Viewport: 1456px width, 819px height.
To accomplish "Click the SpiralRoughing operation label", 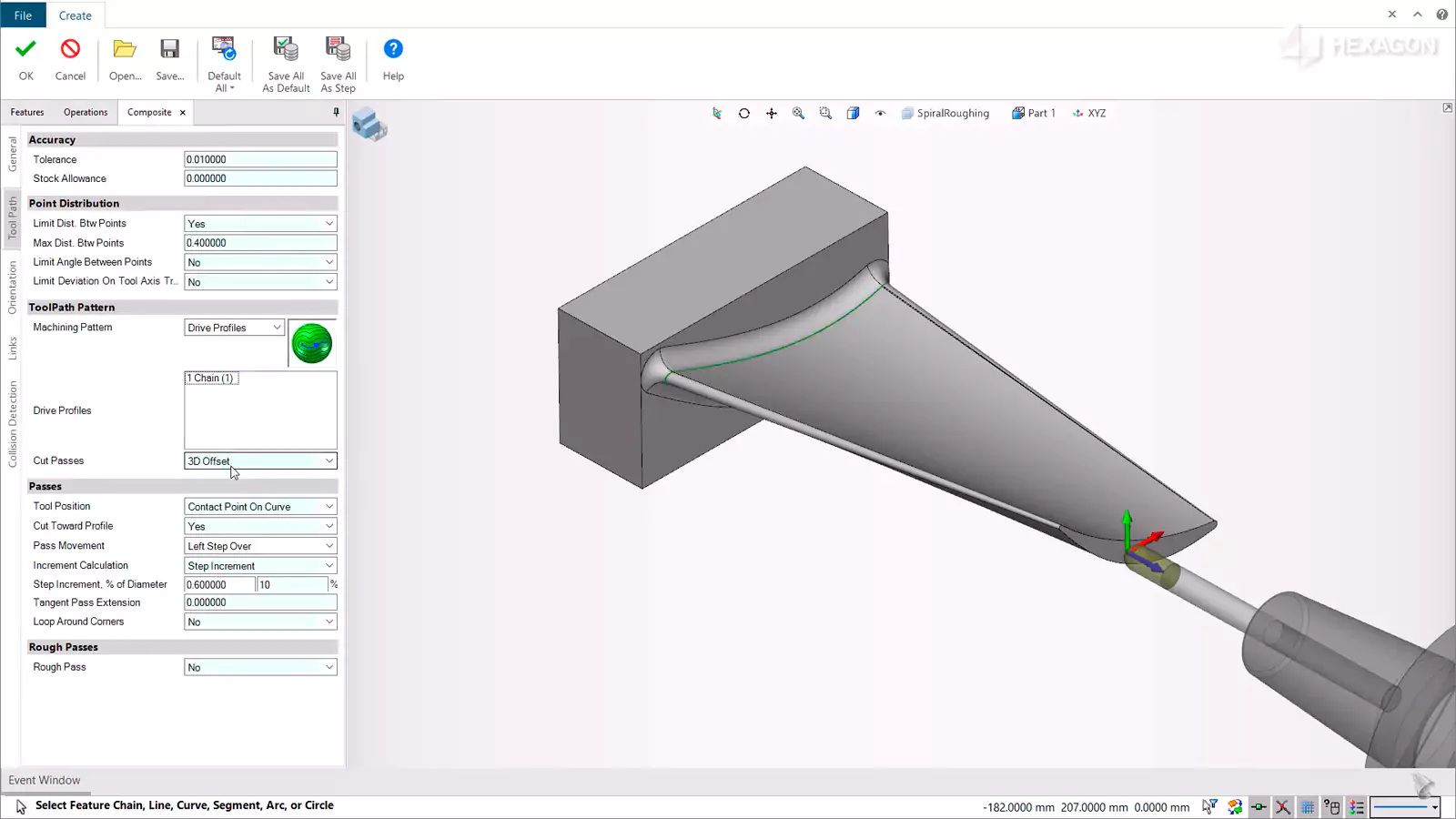I will click(x=945, y=114).
